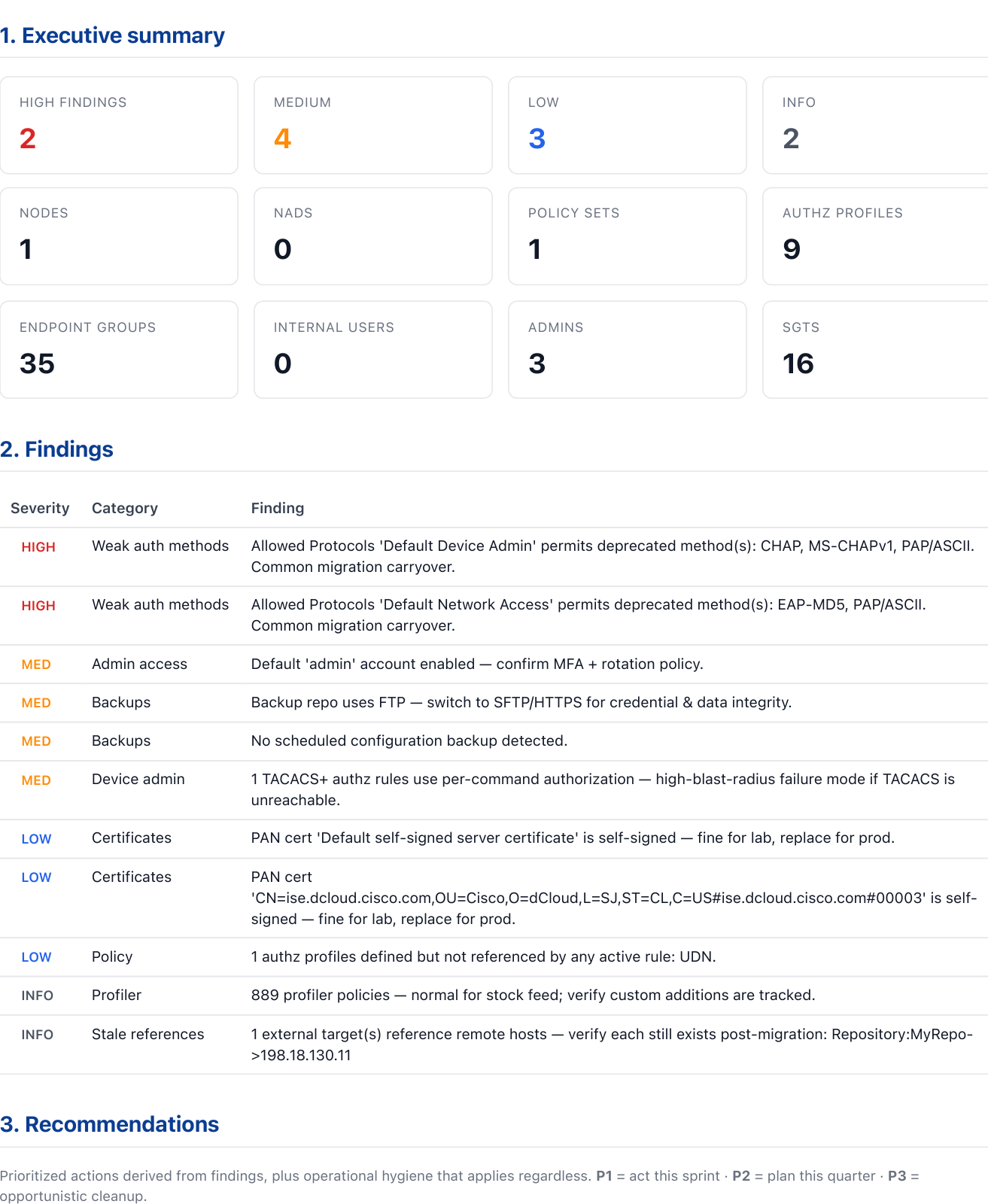Screen dimensions: 988x1204
Task: Click the 'Admin access' category cell
Action: pyautogui.click(x=140, y=664)
